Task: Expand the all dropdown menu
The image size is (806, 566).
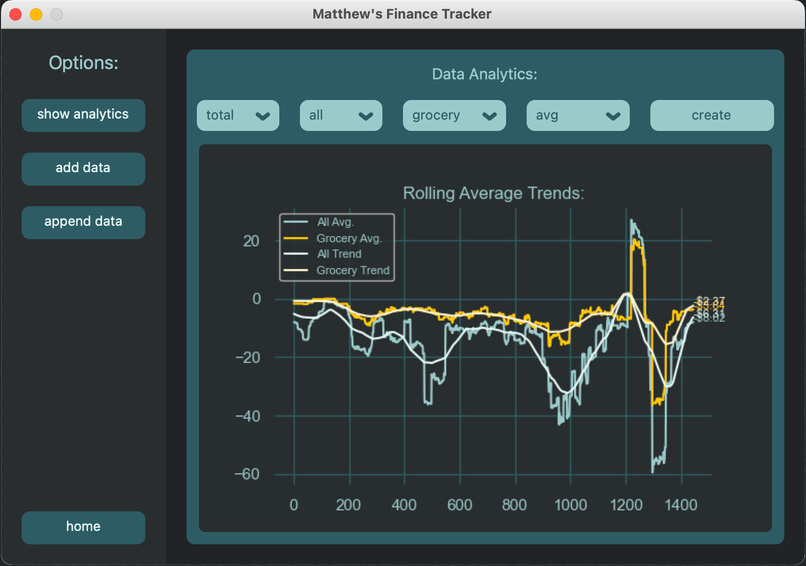Action: [x=341, y=115]
